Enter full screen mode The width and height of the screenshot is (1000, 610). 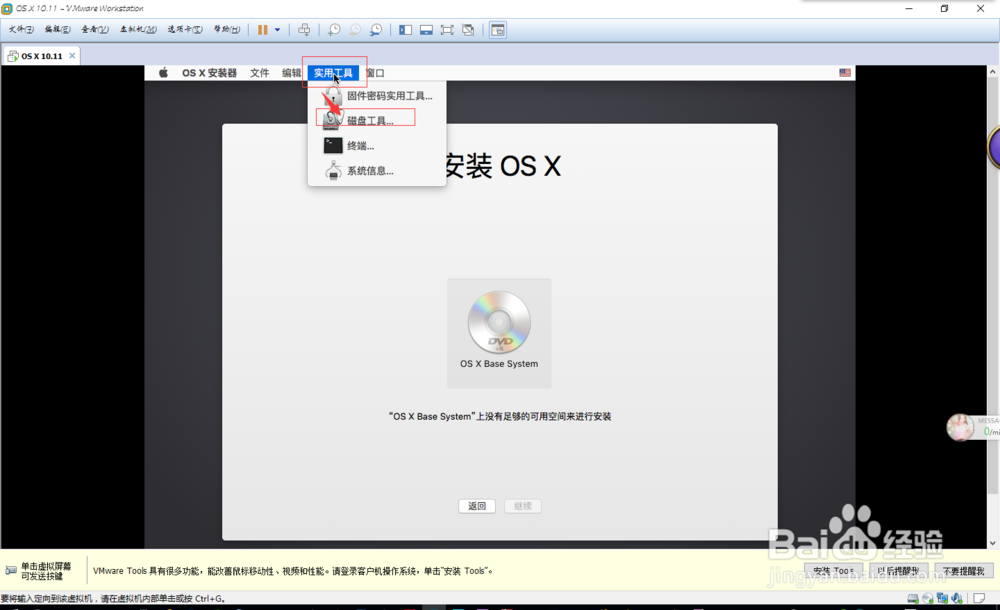[447, 30]
